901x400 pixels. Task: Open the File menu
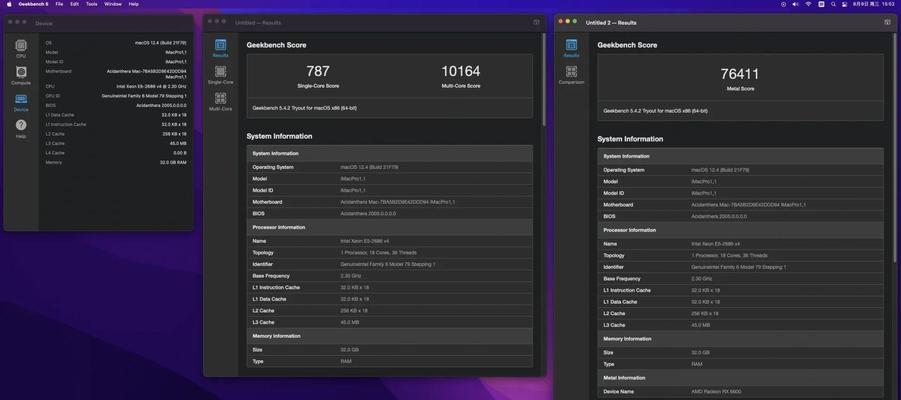(x=59, y=4)
